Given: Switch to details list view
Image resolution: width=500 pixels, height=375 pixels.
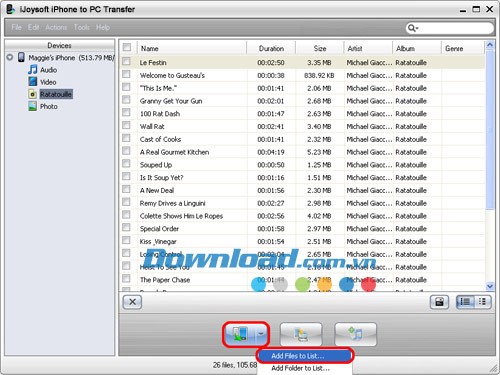Looking at the screenshot, I should click(465, 302).
